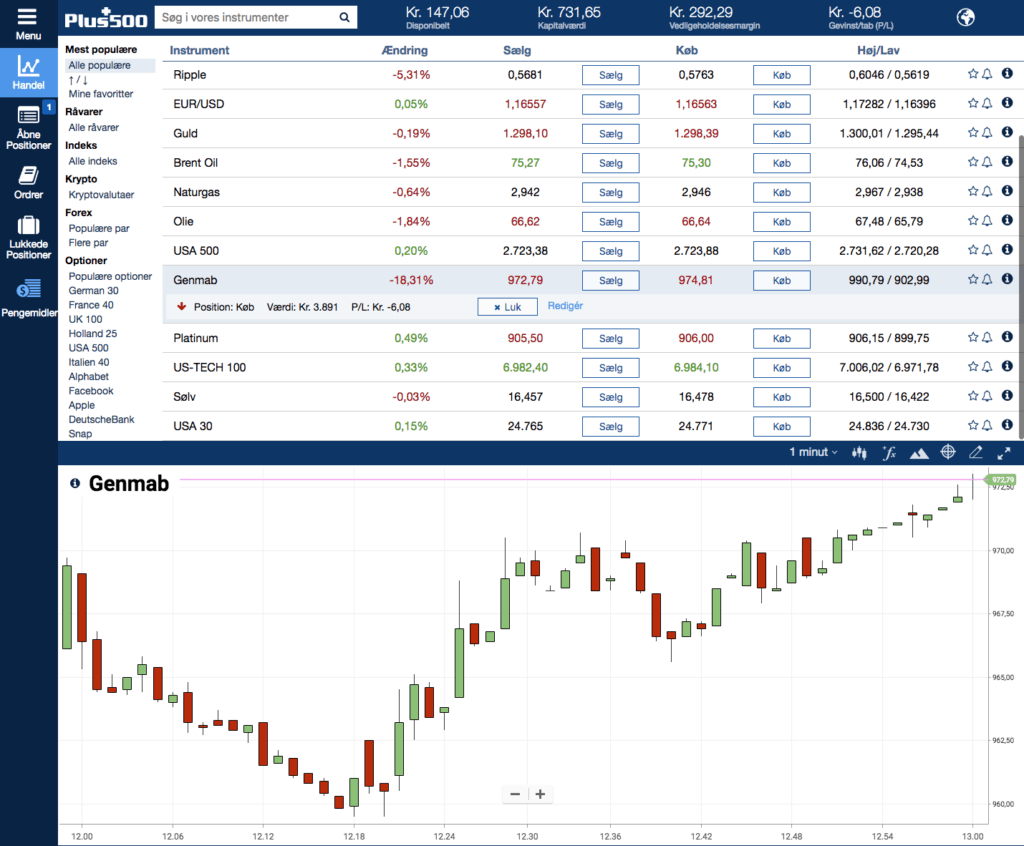This screenshot has width=1024, height=846.
Task: Select Alle indeks category
Action: pos(93,161)
